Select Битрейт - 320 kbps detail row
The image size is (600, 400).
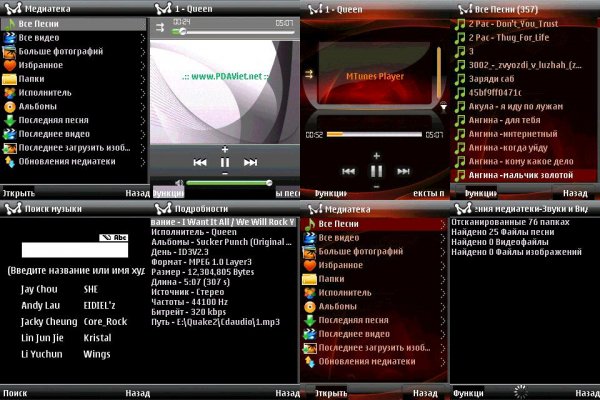(189, 312)
